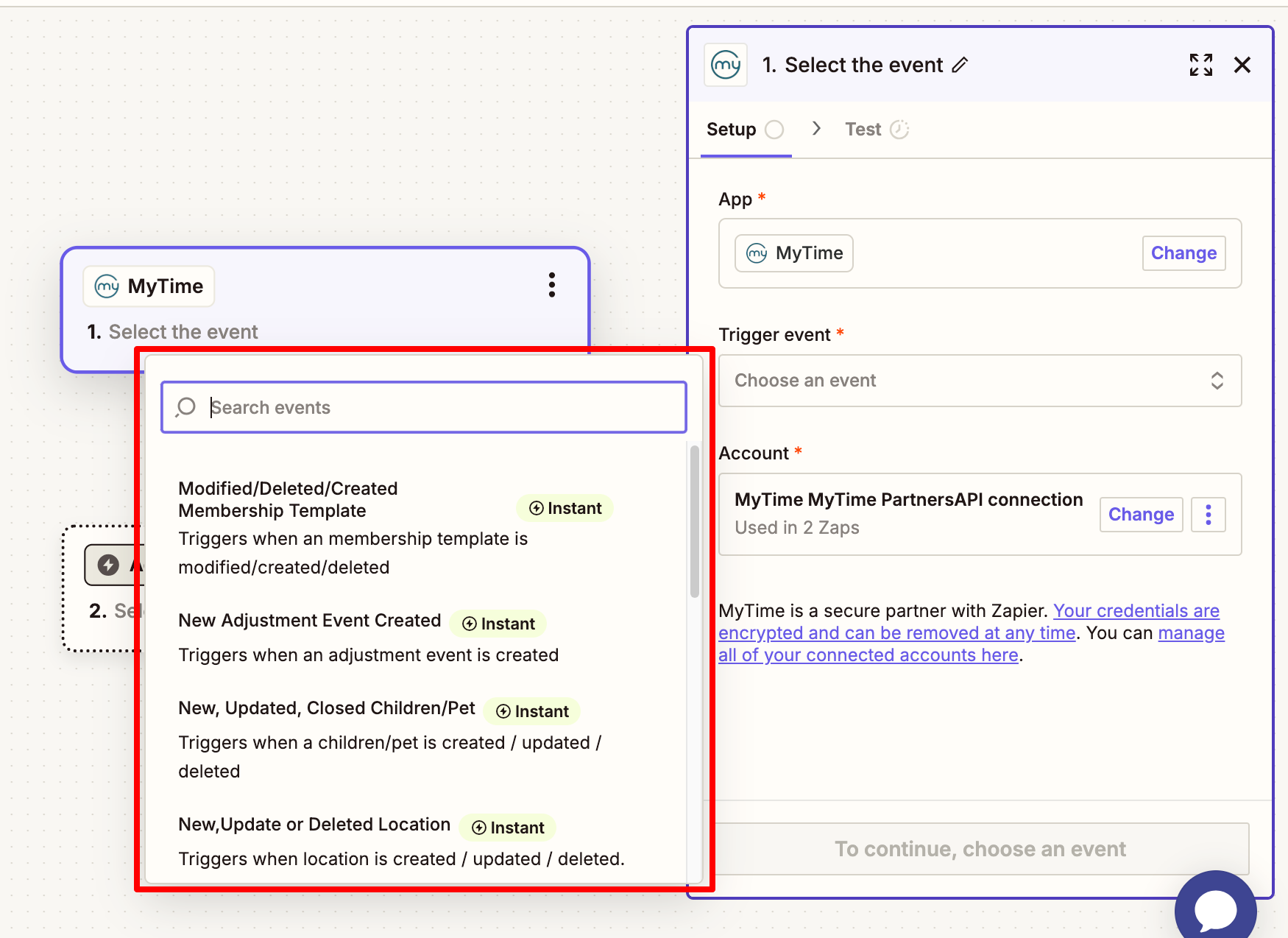Focus the Search events input field
Viewport: 1288px width, 938px height.
(424, 407)
